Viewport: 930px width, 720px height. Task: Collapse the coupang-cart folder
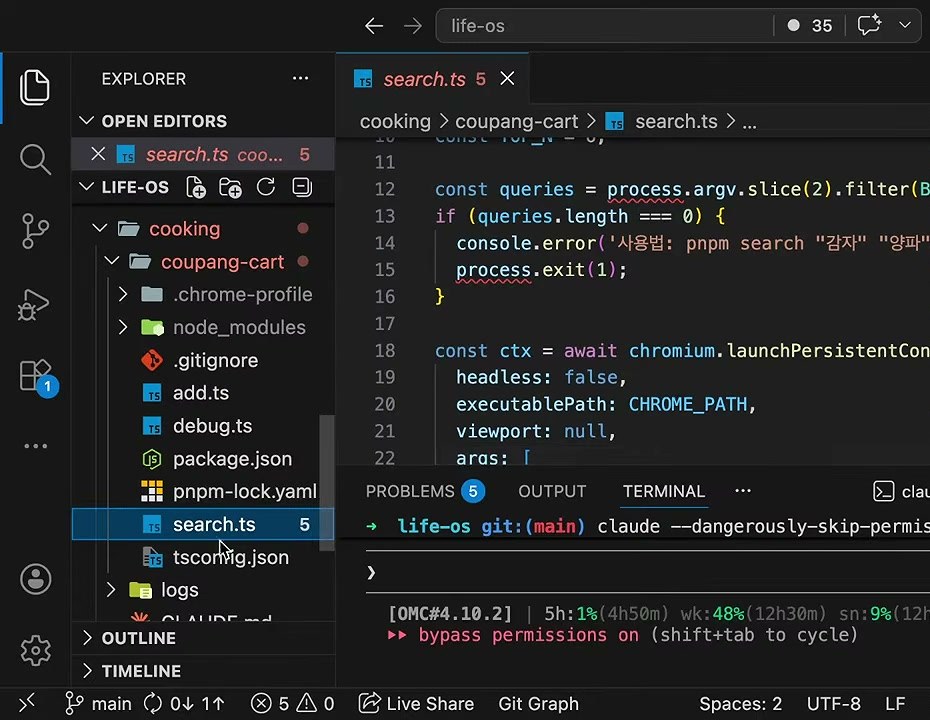(x=112, y=262)
